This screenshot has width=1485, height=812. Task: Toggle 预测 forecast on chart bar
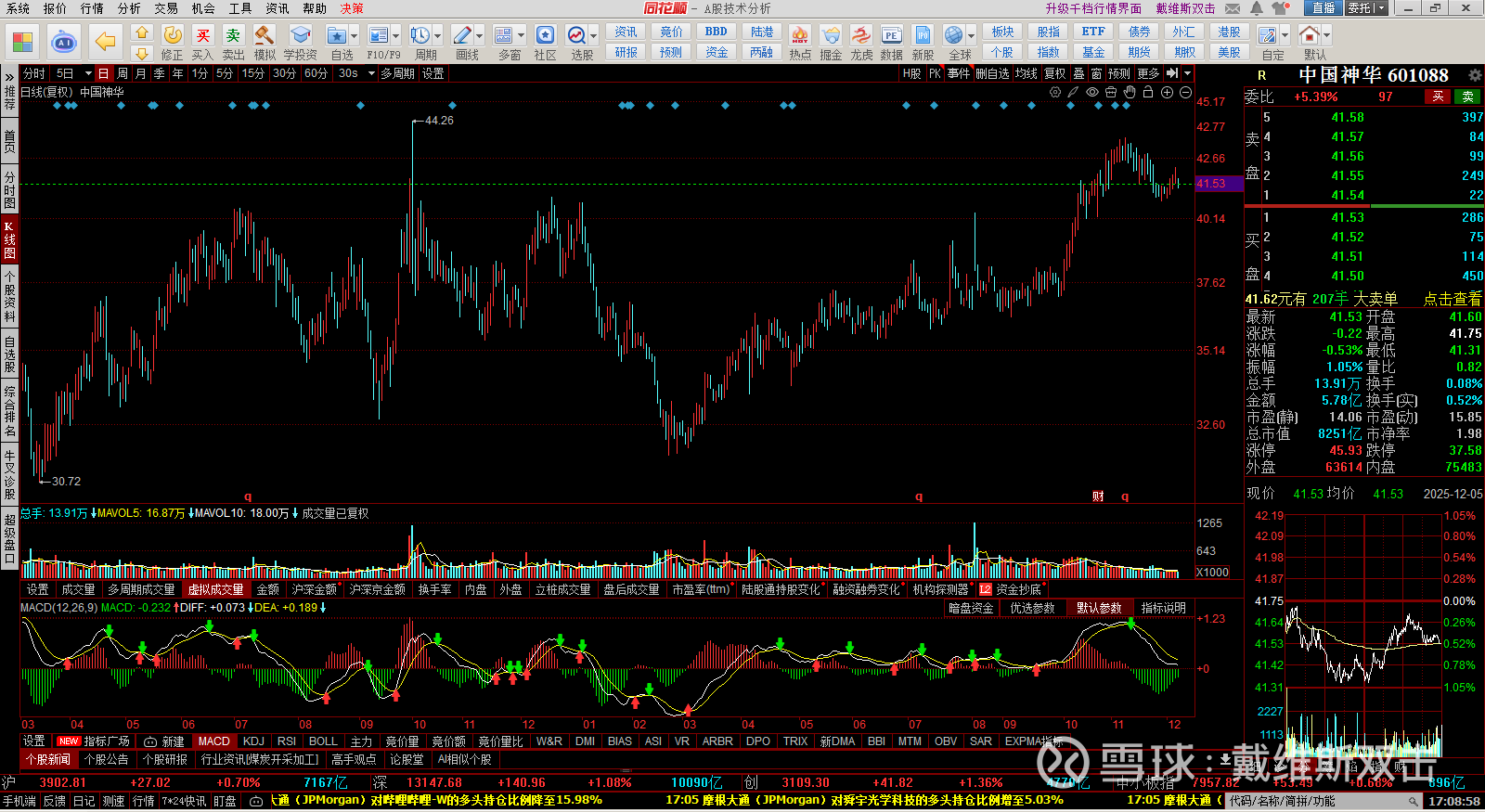1119,73
